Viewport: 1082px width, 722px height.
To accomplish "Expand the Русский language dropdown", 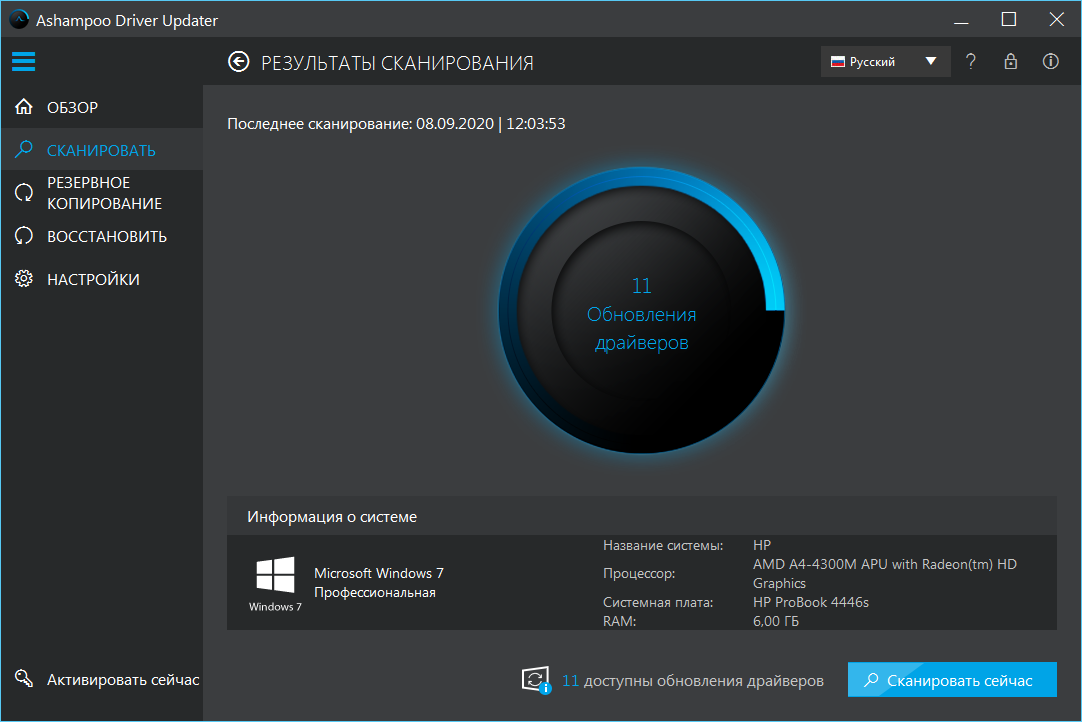I will (885, 61).
